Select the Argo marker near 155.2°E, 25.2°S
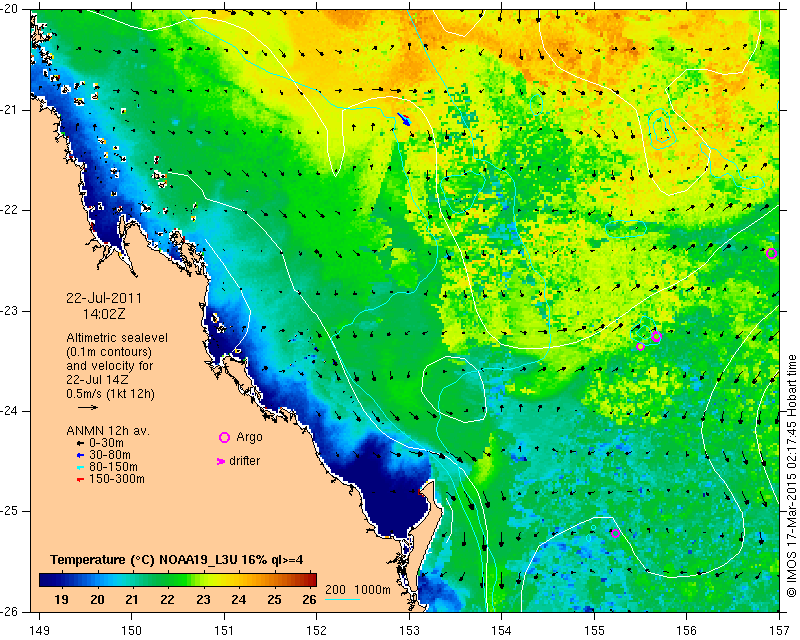The image size is (800, 640). click(615, 533)
